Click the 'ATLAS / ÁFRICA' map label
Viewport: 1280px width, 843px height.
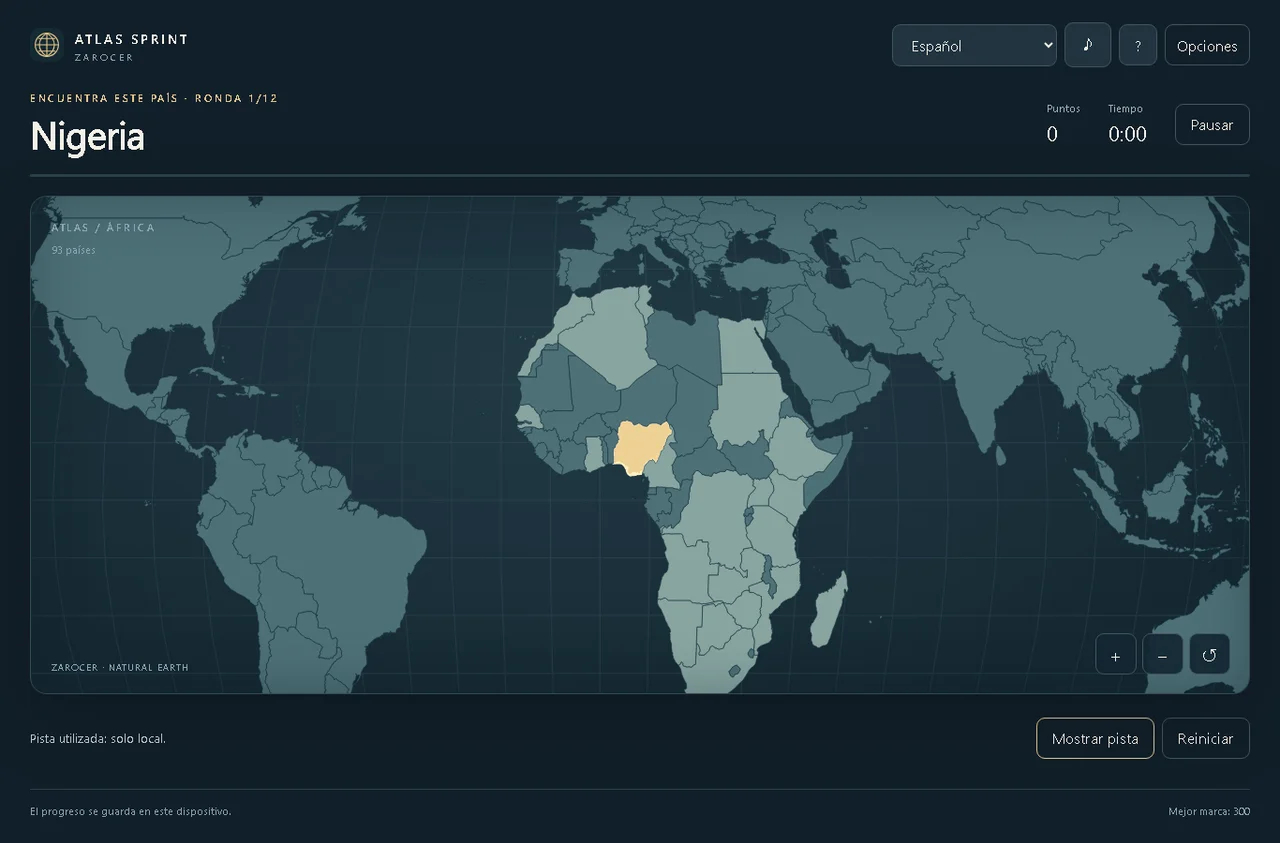click(103, 228)
